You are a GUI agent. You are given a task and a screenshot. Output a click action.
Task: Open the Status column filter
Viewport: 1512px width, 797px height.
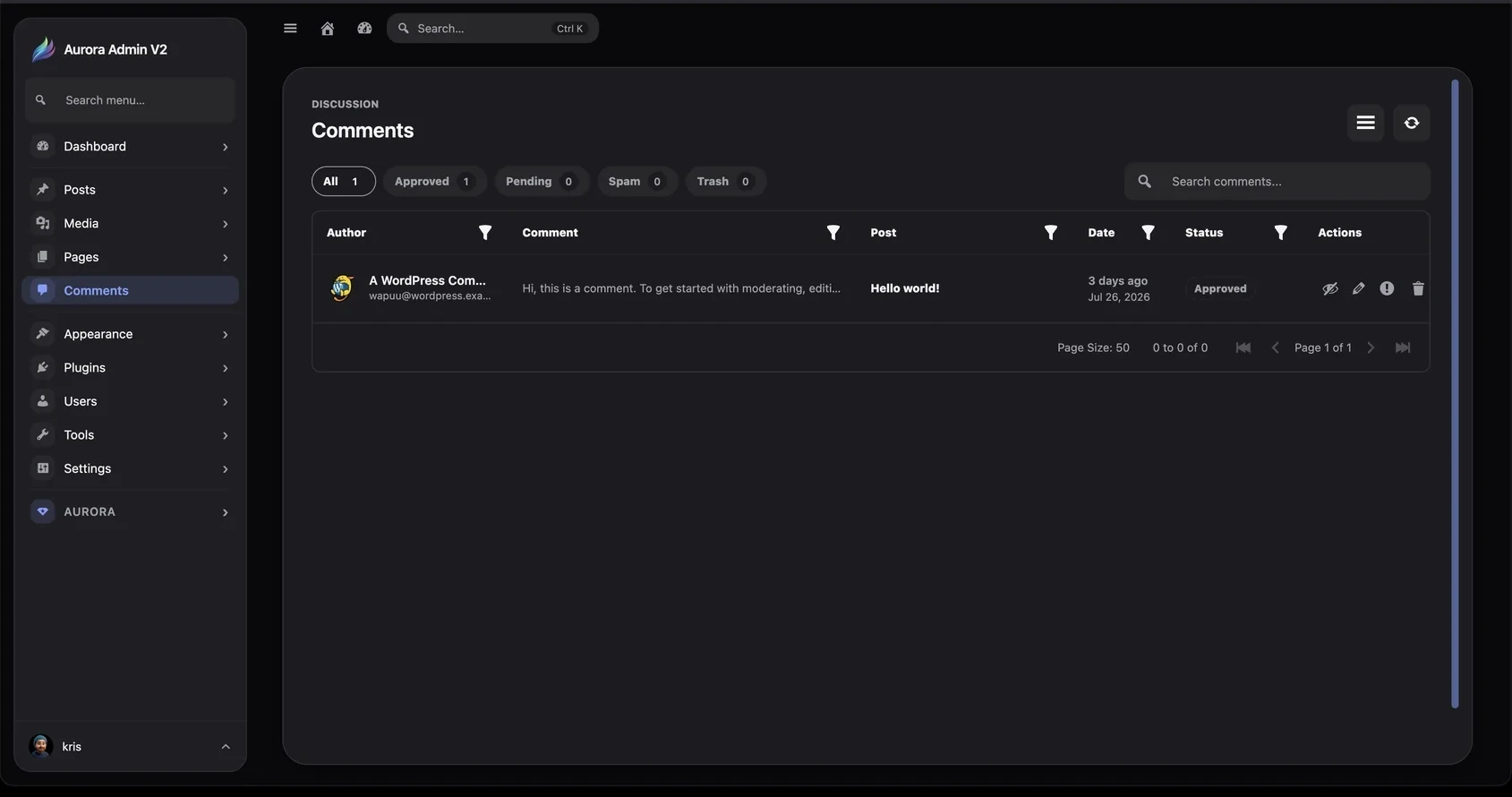1281,233
